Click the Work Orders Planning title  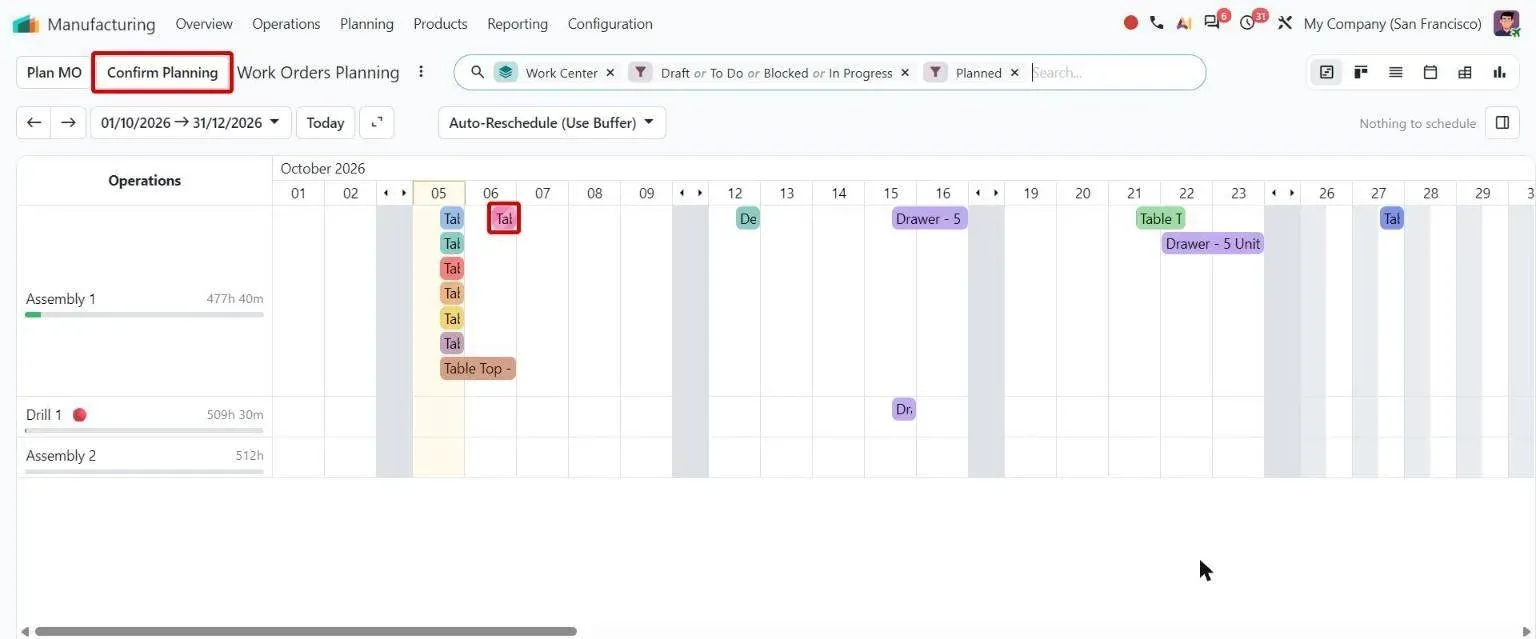coord(318,72)
